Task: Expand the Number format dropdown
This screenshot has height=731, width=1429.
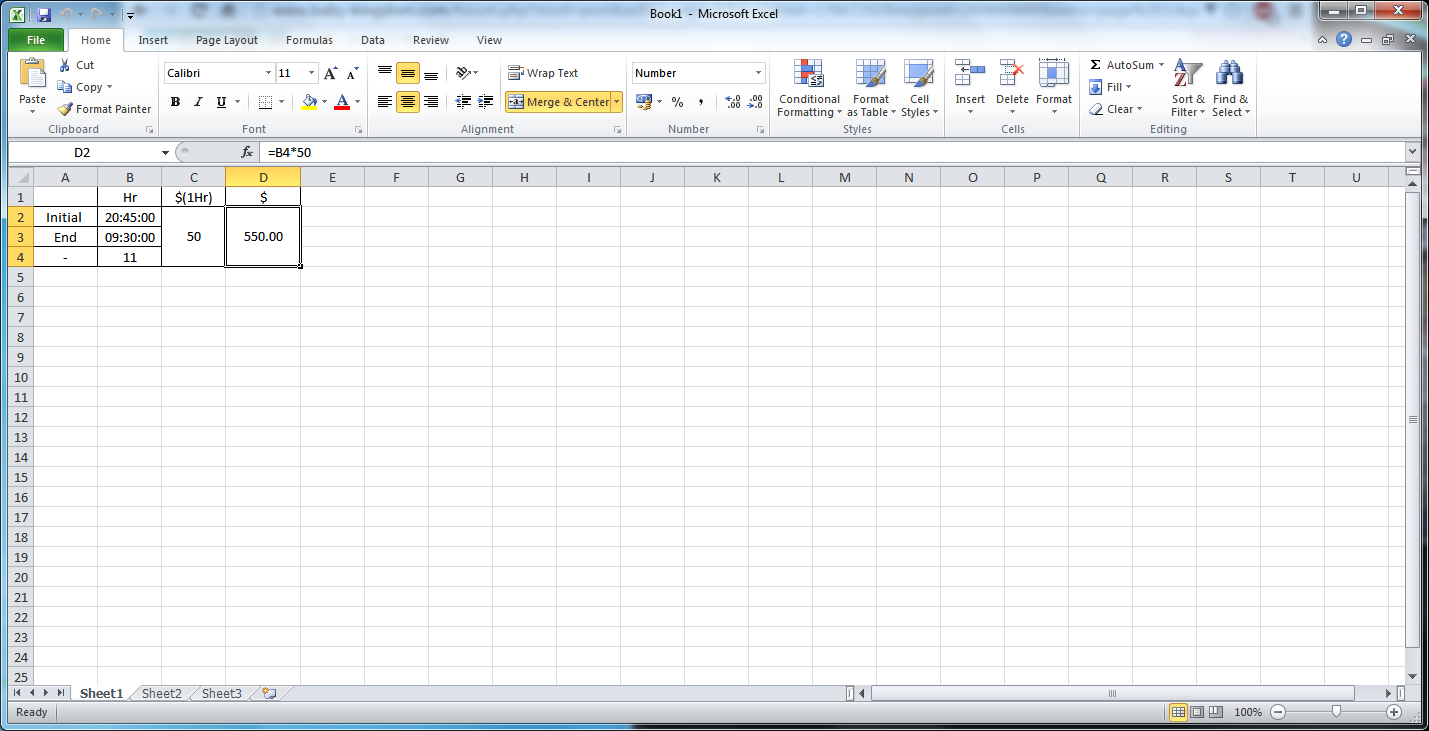Action: click(758, 73)
